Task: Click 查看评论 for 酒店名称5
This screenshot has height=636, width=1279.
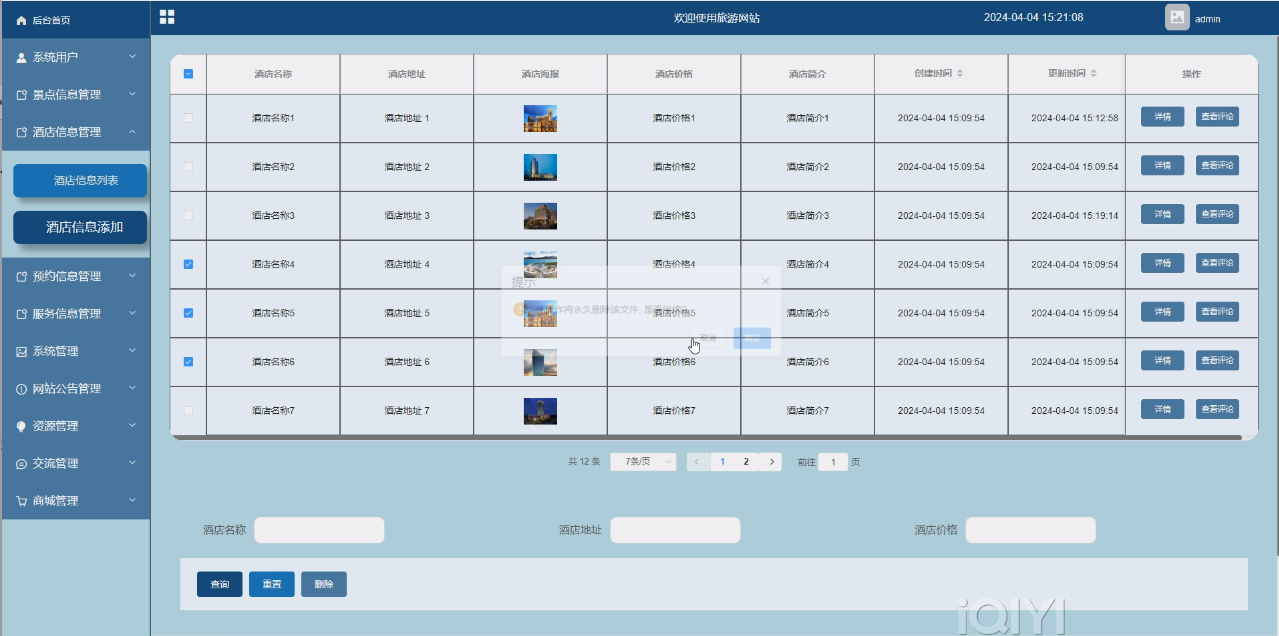Action: click(1217, 312)
